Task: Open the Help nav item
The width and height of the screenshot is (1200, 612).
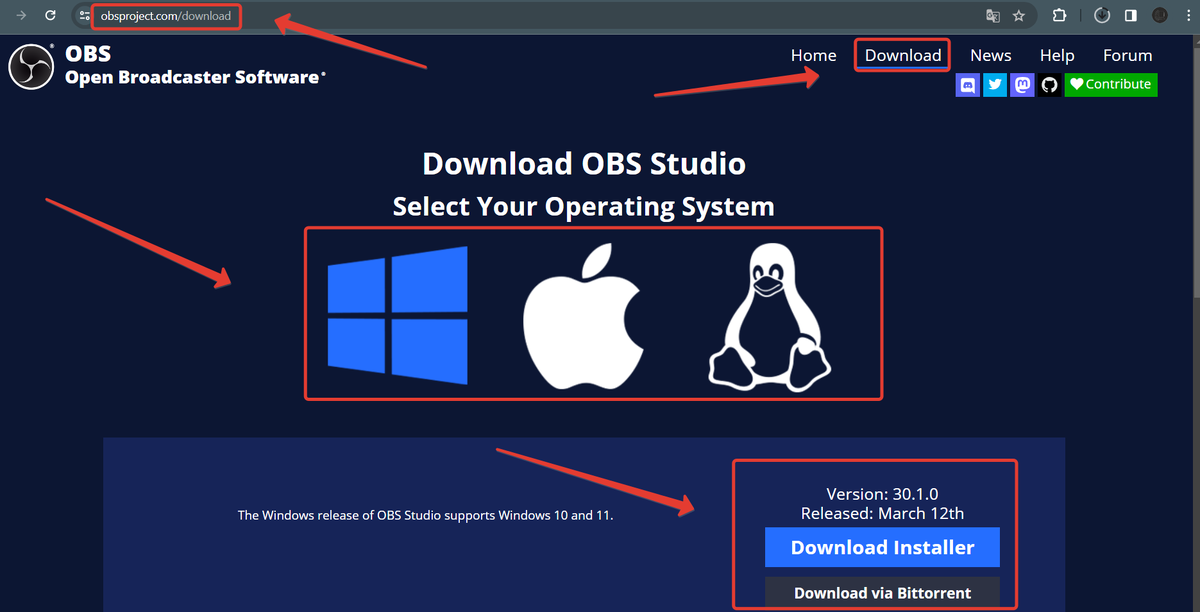Action: [1057, 55]
